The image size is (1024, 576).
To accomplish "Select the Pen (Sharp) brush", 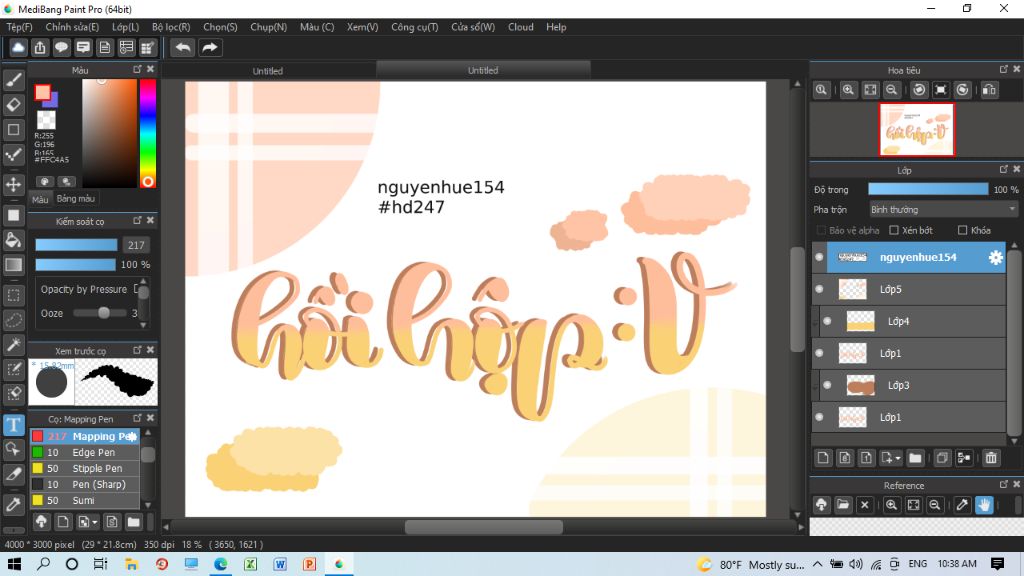I will (x=85, y=485).
